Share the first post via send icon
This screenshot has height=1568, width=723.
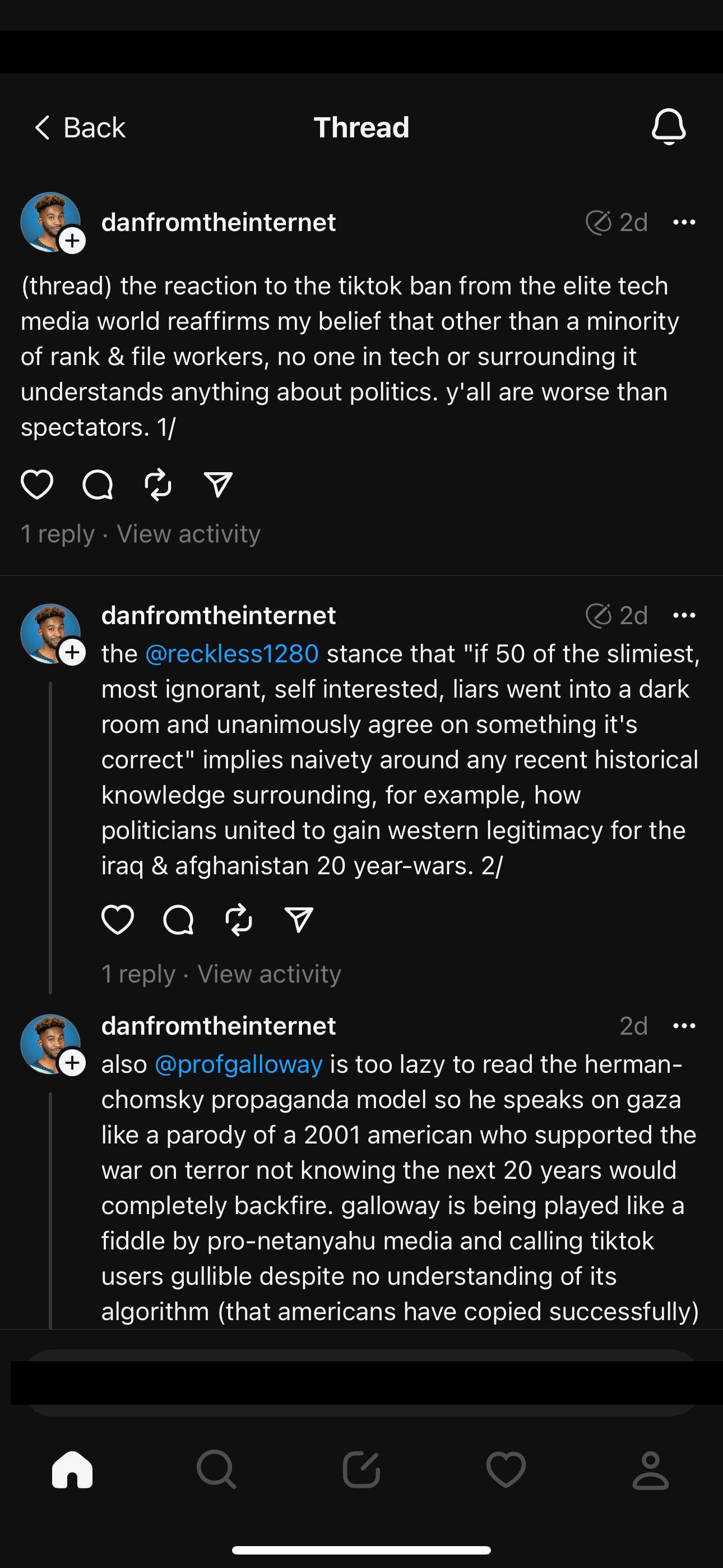[x=218, y=485]
